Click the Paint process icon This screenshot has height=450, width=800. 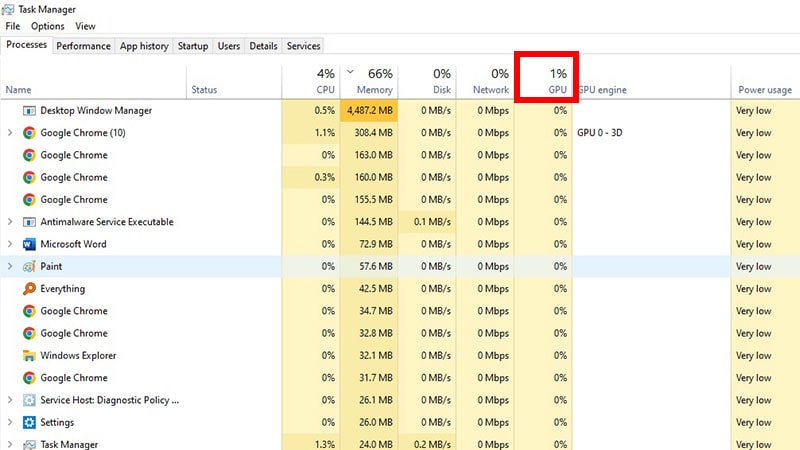tap(29, 266)
